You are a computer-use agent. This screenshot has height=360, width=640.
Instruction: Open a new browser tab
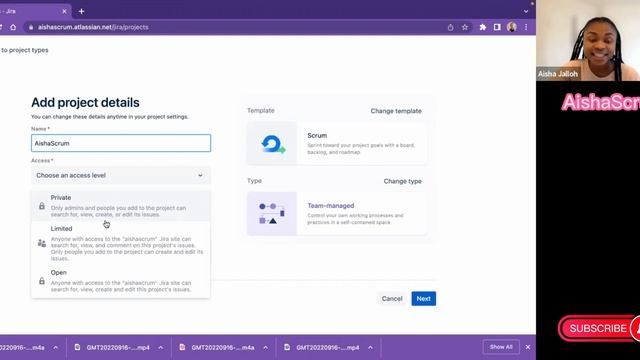[81, 11]
